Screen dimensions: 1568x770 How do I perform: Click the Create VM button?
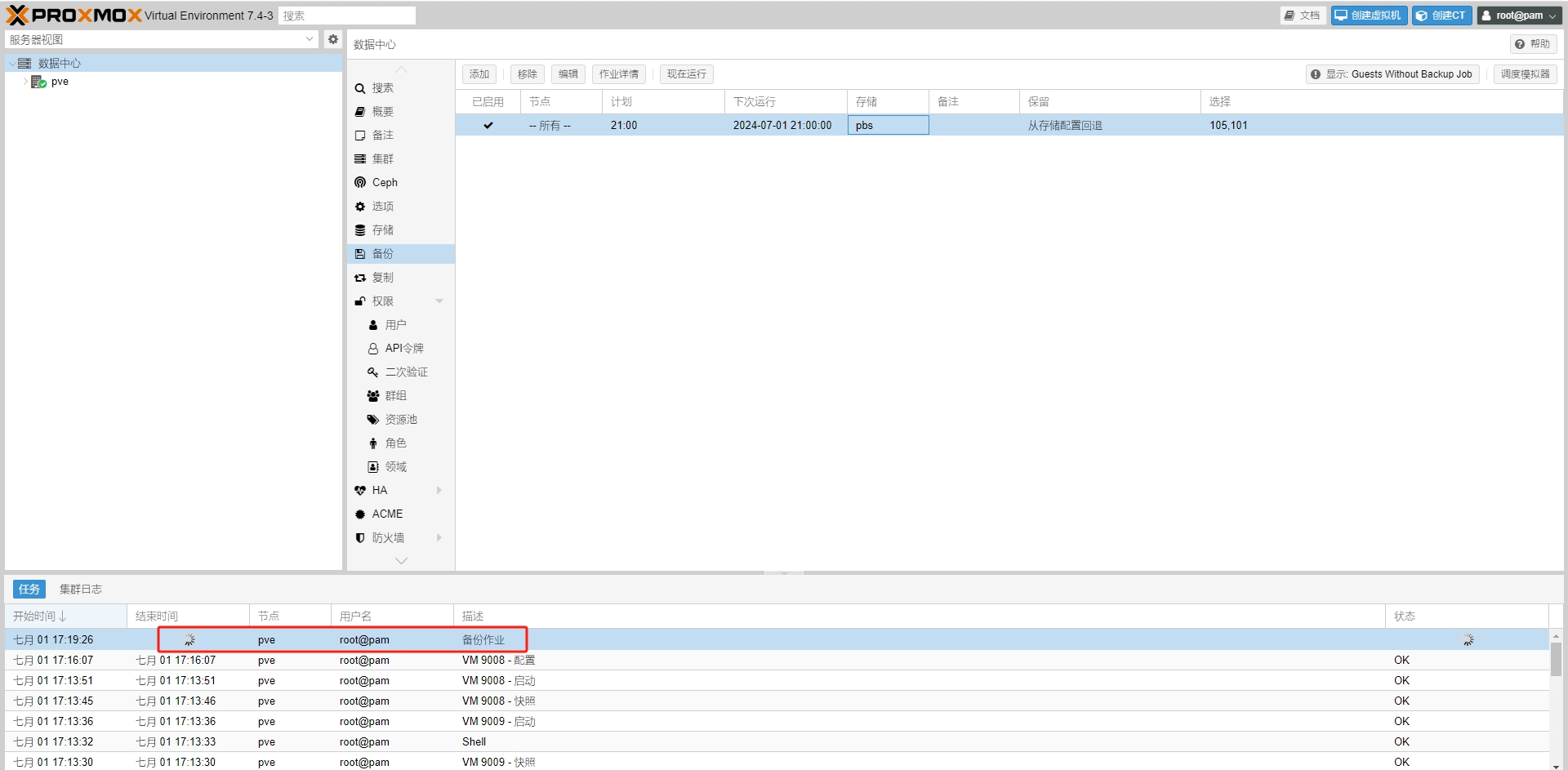1369,16
